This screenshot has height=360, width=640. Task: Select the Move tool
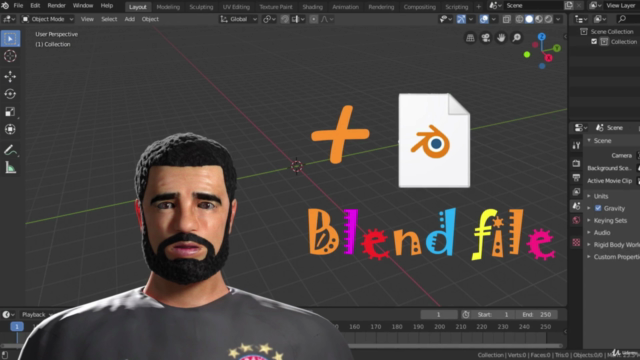(10, 76)
